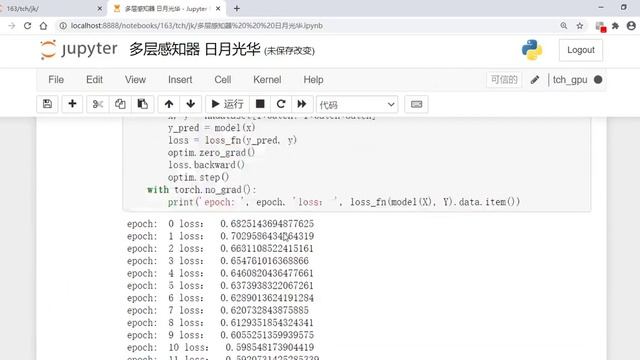Open the View menu

click(135, 80)
